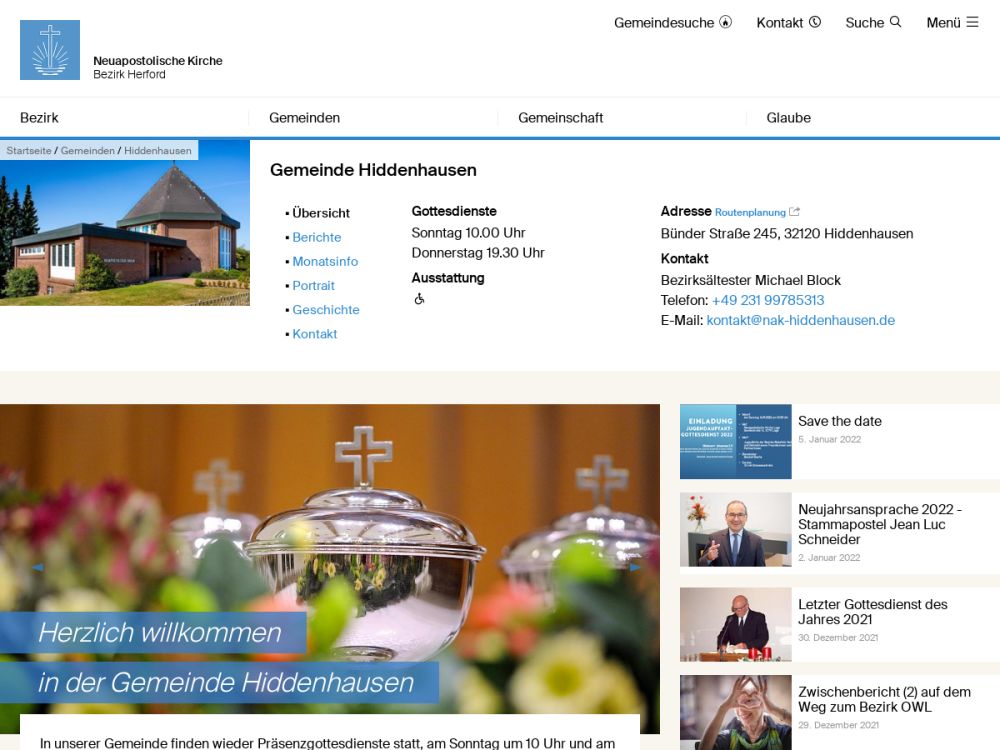Expand the Gemeinden navigation menu
Image resolution: width=1000 pixels, height=750 pixels.
click(304, 118)
